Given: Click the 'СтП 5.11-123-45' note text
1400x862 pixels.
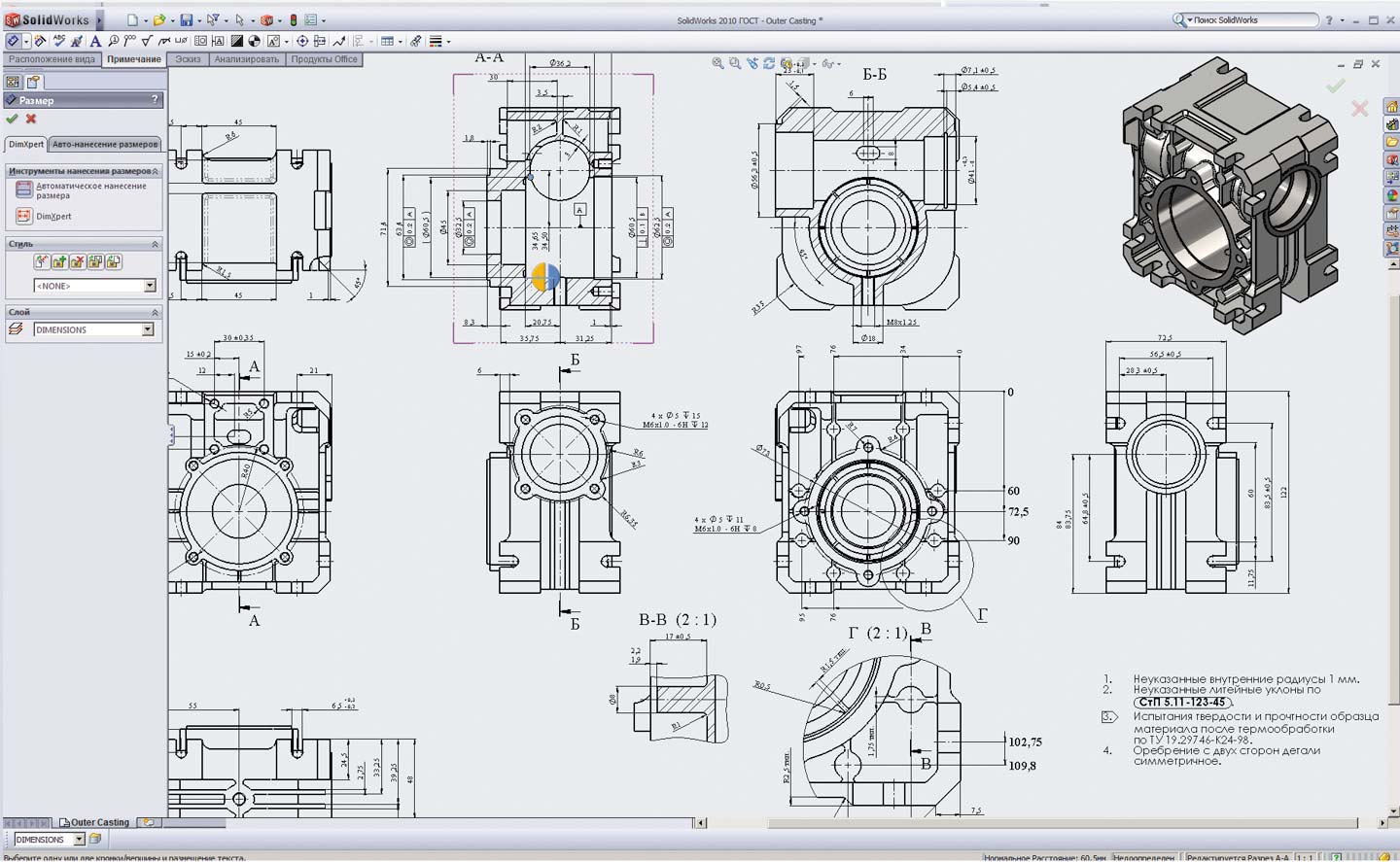Looking at the screenshot, I should click(1182, 702).
